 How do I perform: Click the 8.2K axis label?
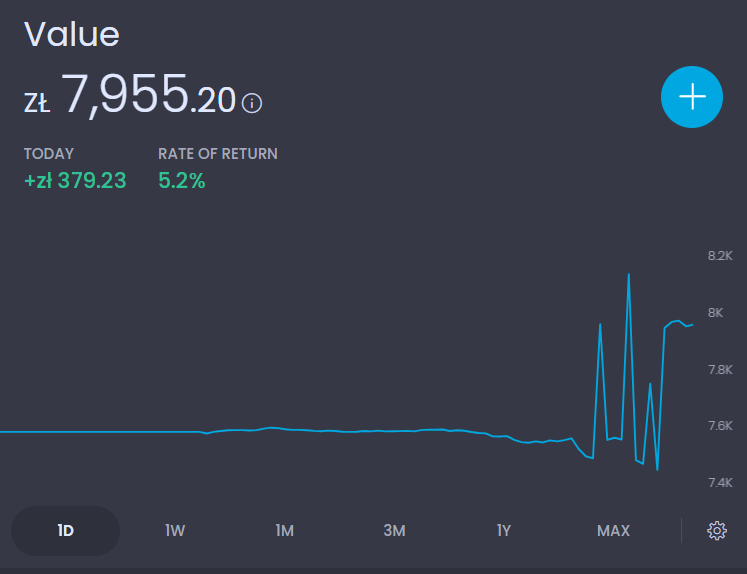tap(720, 256)
